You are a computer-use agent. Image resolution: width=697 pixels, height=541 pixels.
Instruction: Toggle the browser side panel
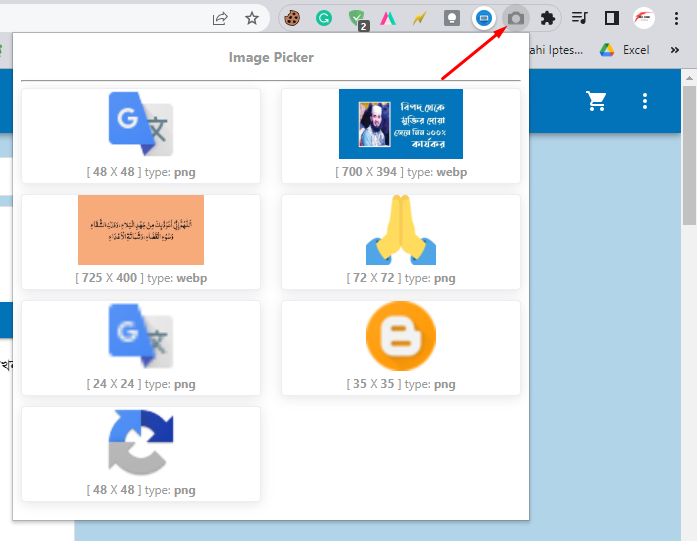point(612,18)
